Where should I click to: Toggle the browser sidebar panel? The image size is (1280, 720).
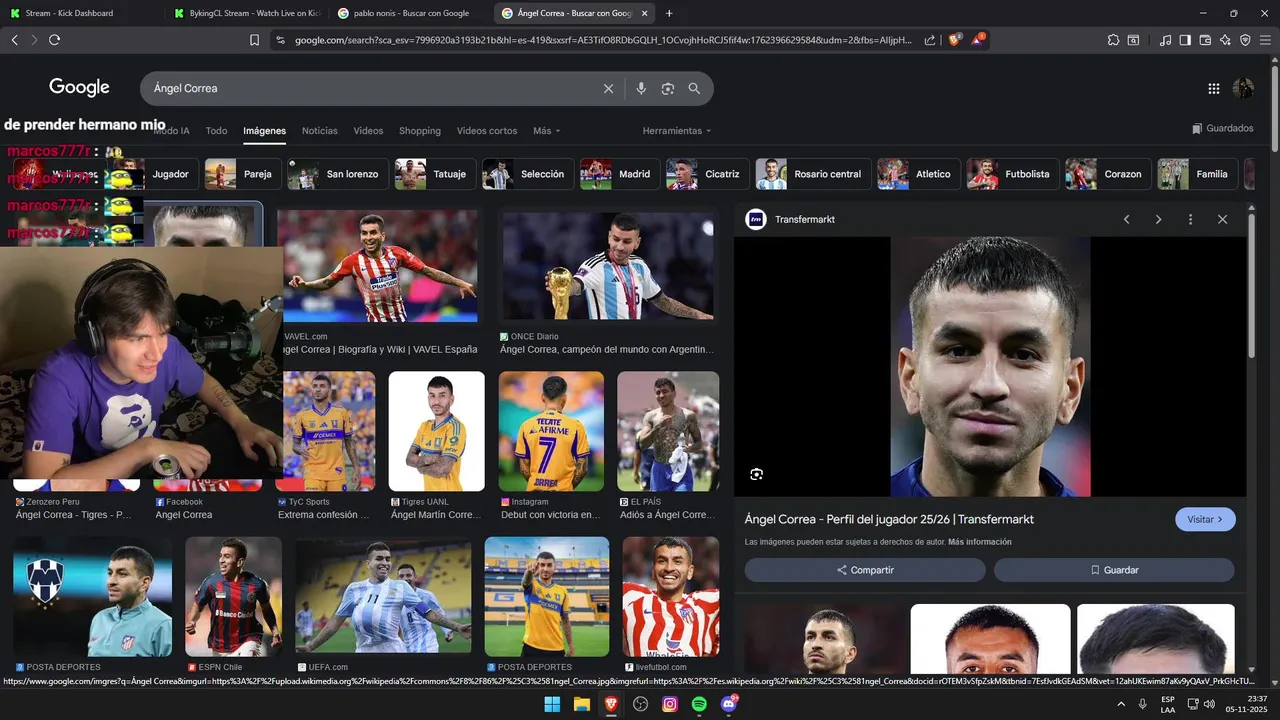coord(1185,40)
